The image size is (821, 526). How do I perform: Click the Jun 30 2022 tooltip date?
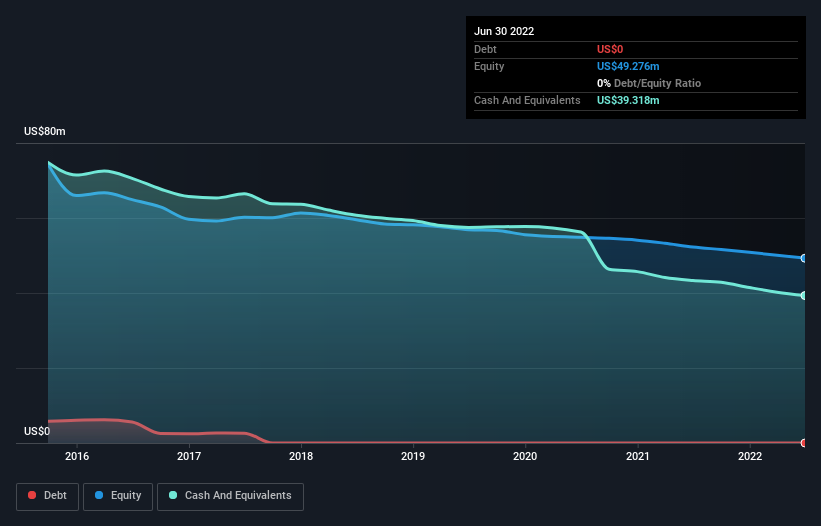[x=504, y=31]
